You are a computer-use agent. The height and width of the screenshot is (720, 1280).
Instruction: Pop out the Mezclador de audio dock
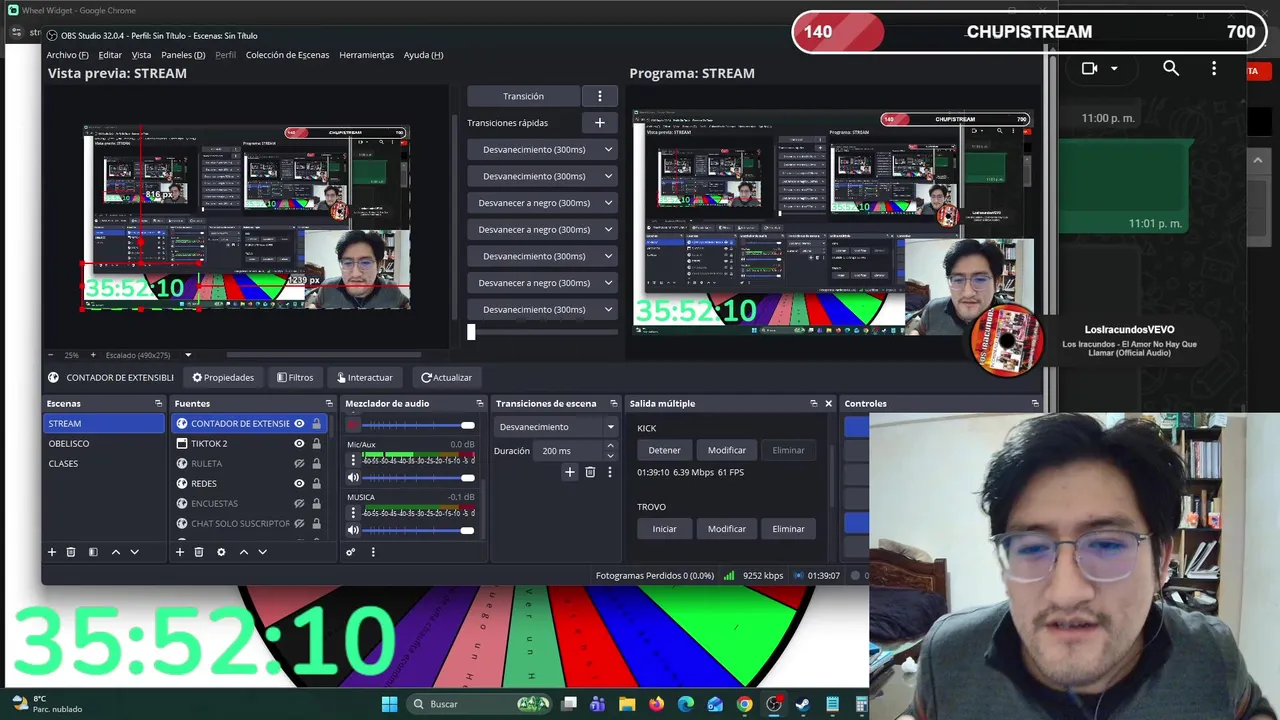point(480,403)
